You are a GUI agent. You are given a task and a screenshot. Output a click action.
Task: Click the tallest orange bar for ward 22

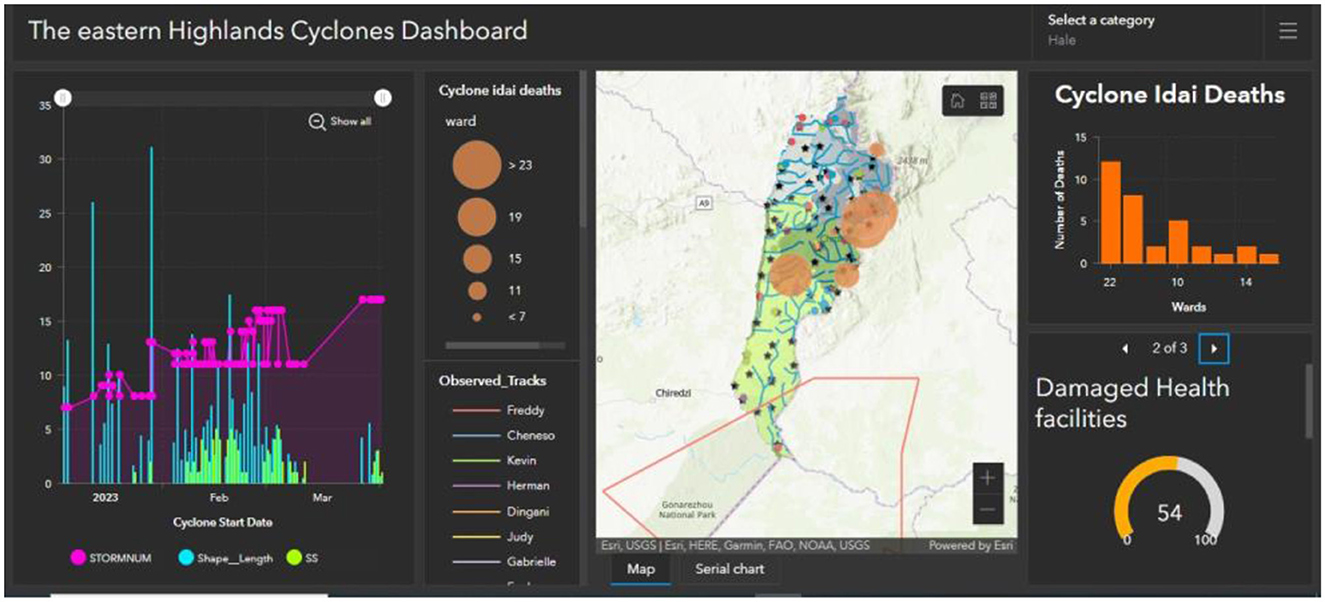[1111, 212]
